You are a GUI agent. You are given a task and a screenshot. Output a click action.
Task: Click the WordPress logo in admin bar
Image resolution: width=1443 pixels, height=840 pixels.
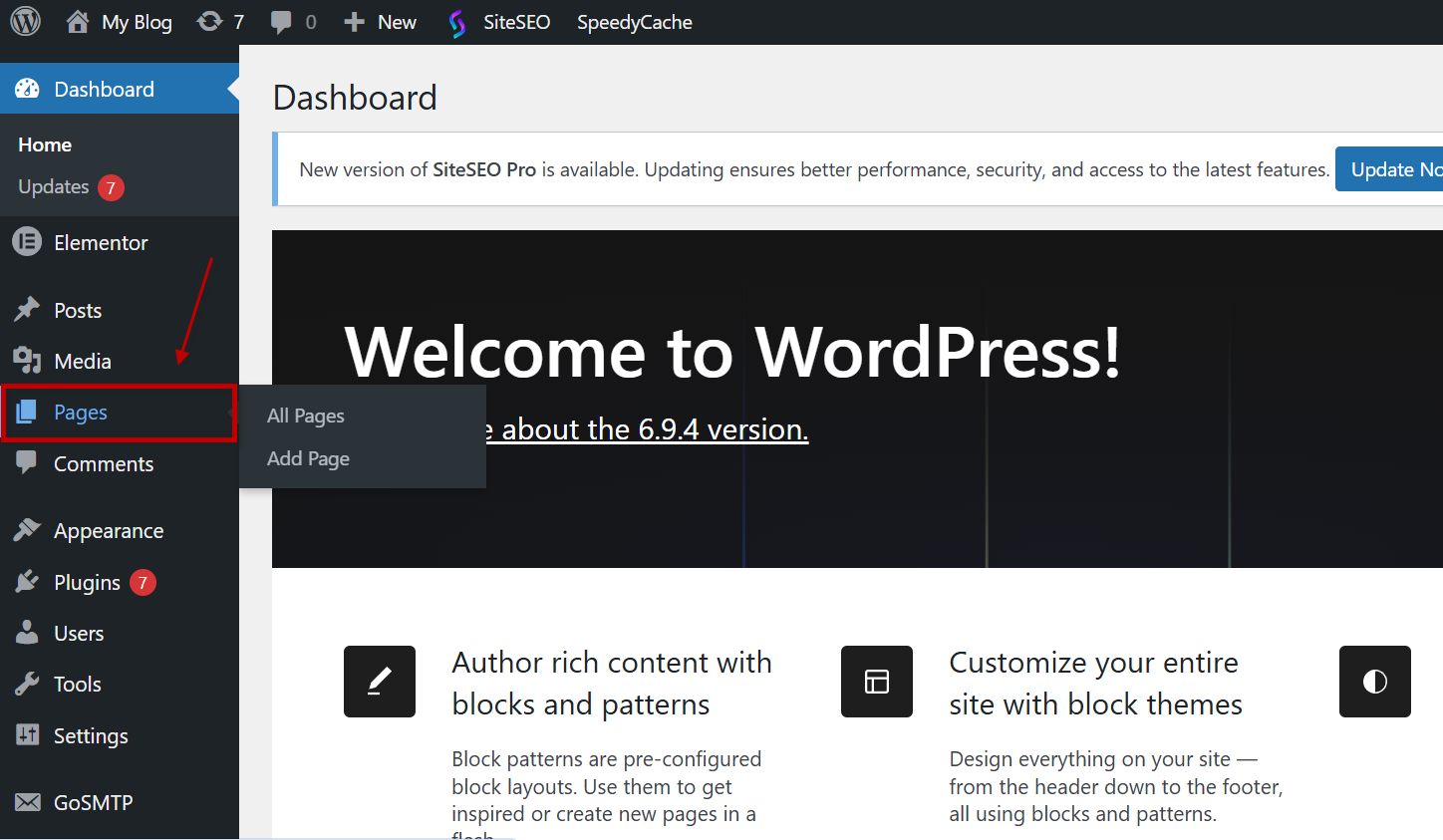[26, 21]
